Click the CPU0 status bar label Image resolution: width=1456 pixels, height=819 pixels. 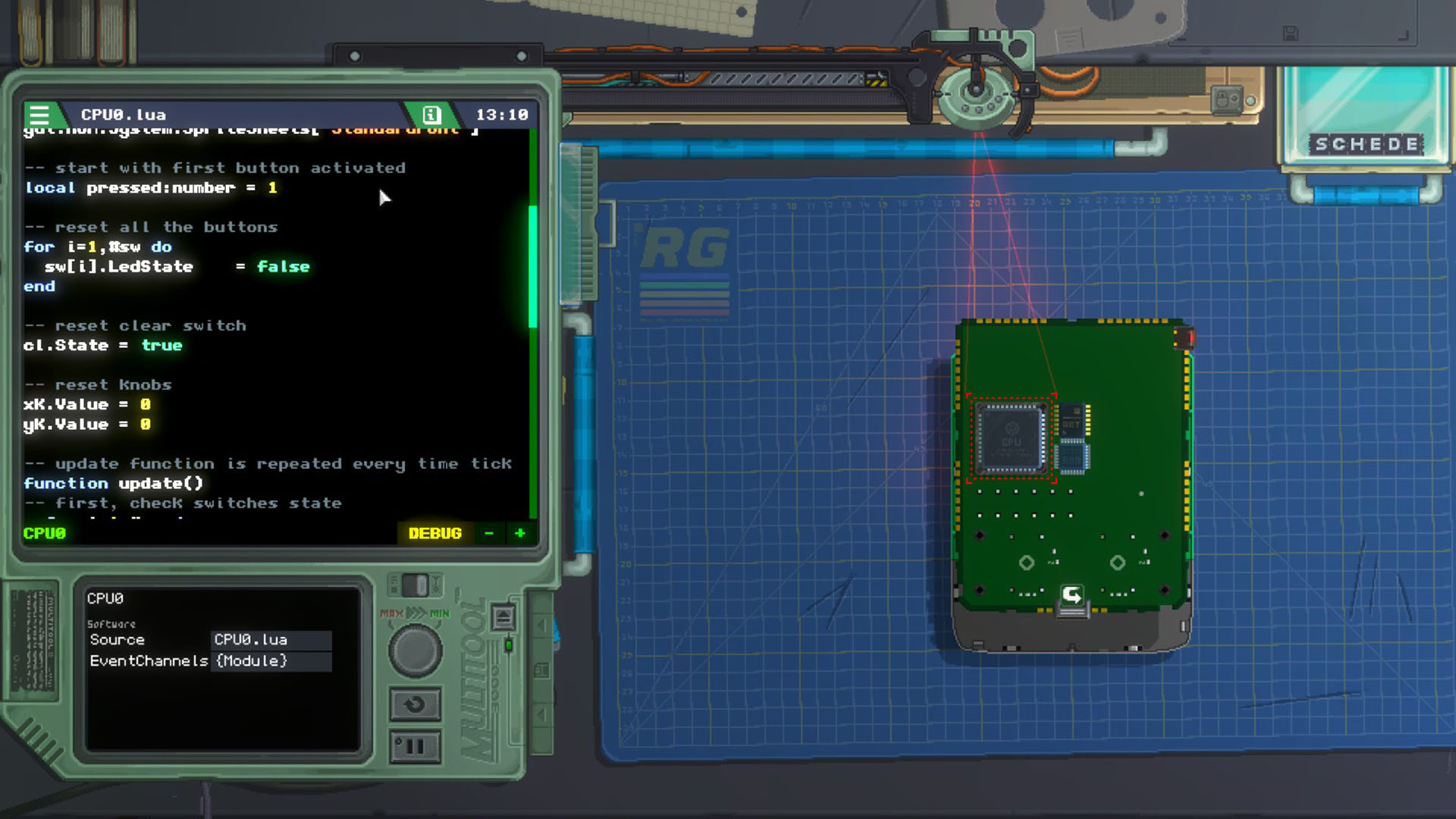tap(45, 534)
